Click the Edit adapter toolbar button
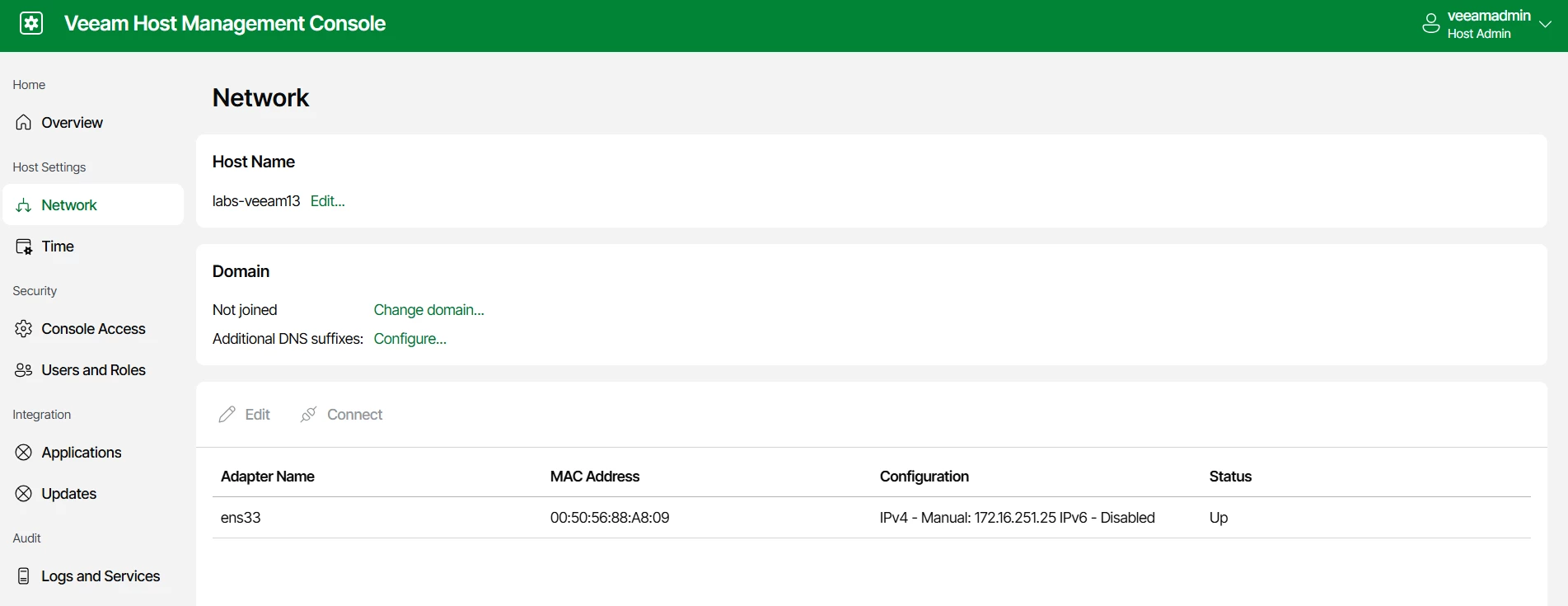Viewport: 1568px width, 606px height. pyautogui.click(x=245, y=414)
